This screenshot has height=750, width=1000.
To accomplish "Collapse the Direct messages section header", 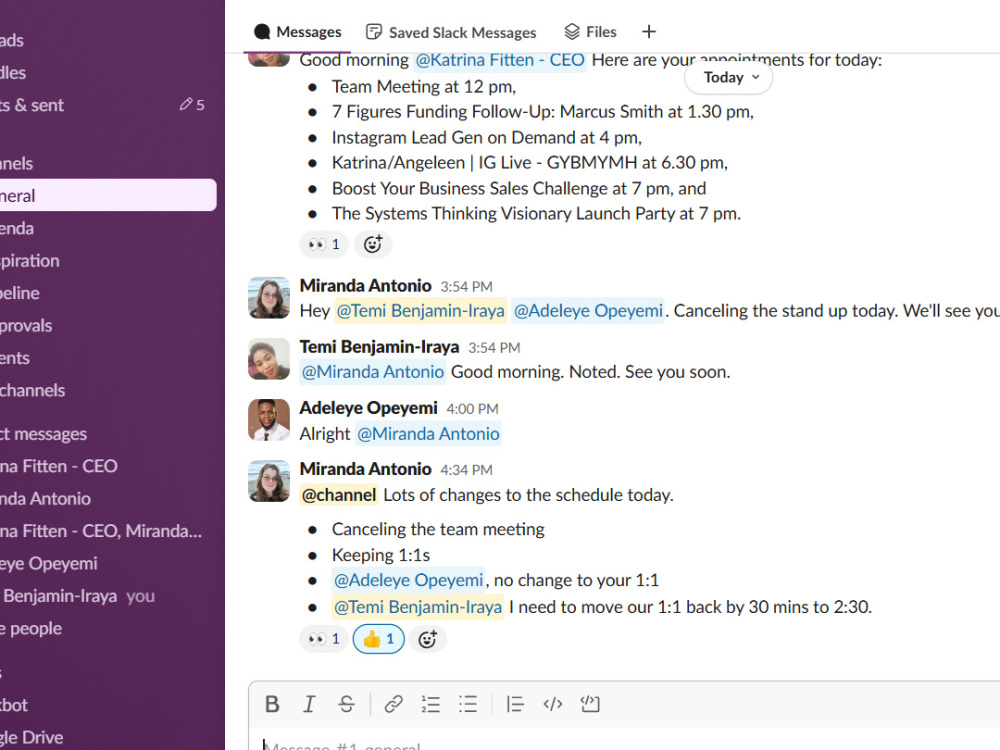I will (43, 434).
